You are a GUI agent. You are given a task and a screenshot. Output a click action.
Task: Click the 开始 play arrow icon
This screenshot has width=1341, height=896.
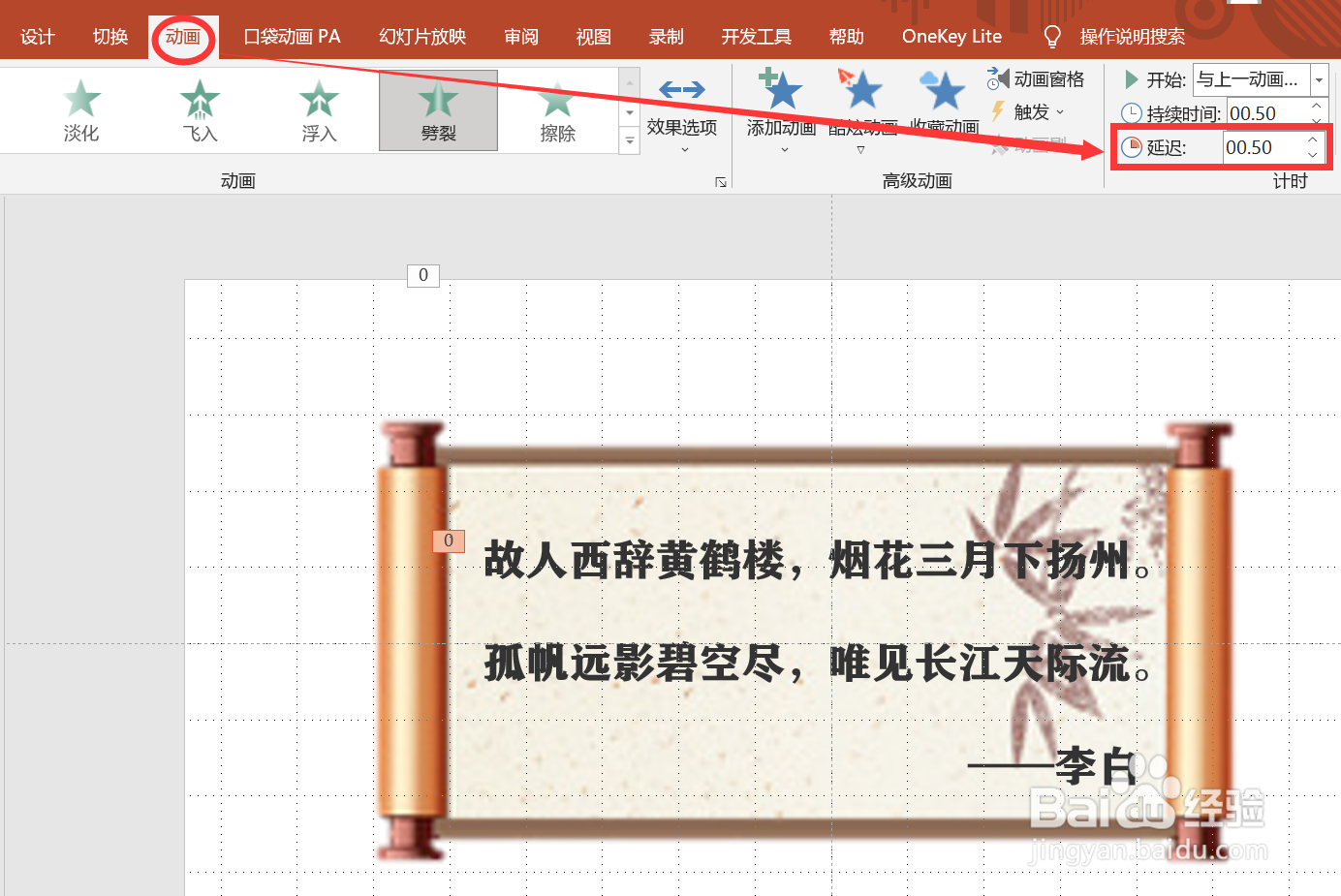(x=1131, y=79)
